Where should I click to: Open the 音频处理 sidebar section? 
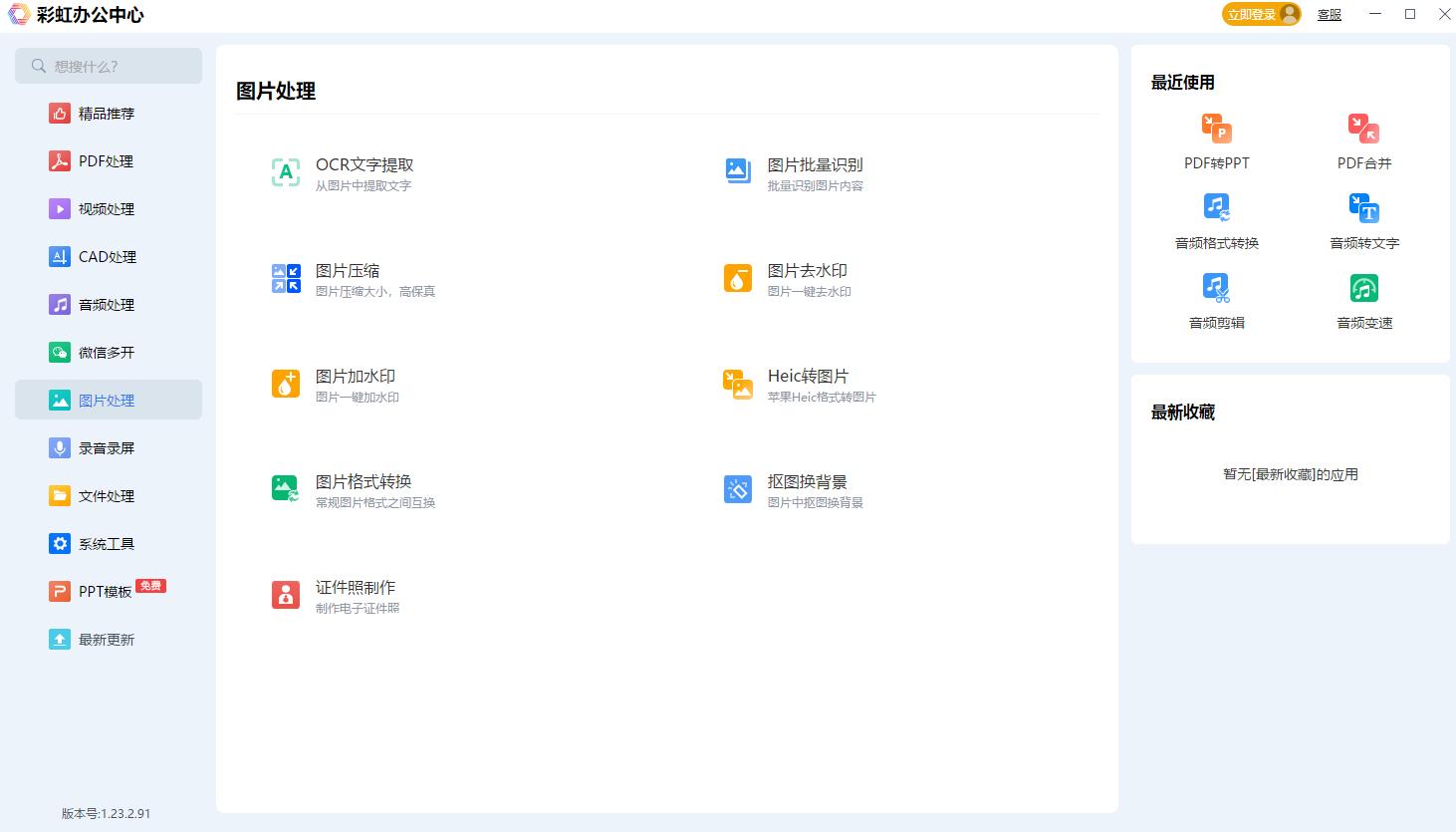tap(106, 304)
